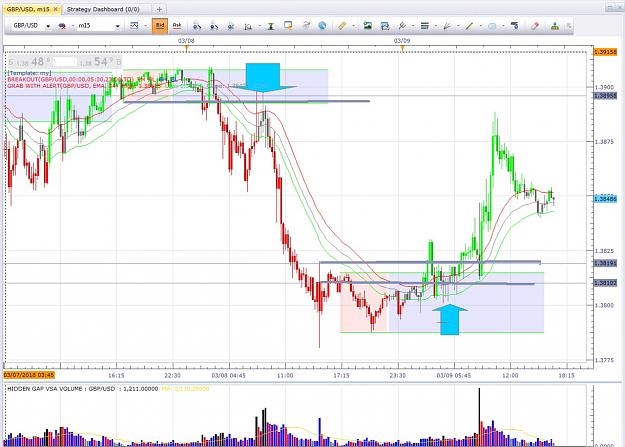Open the GBP/USD symbol dropdown
The image size is (625, 447).
pyautogui.click(x=48, y=26)
